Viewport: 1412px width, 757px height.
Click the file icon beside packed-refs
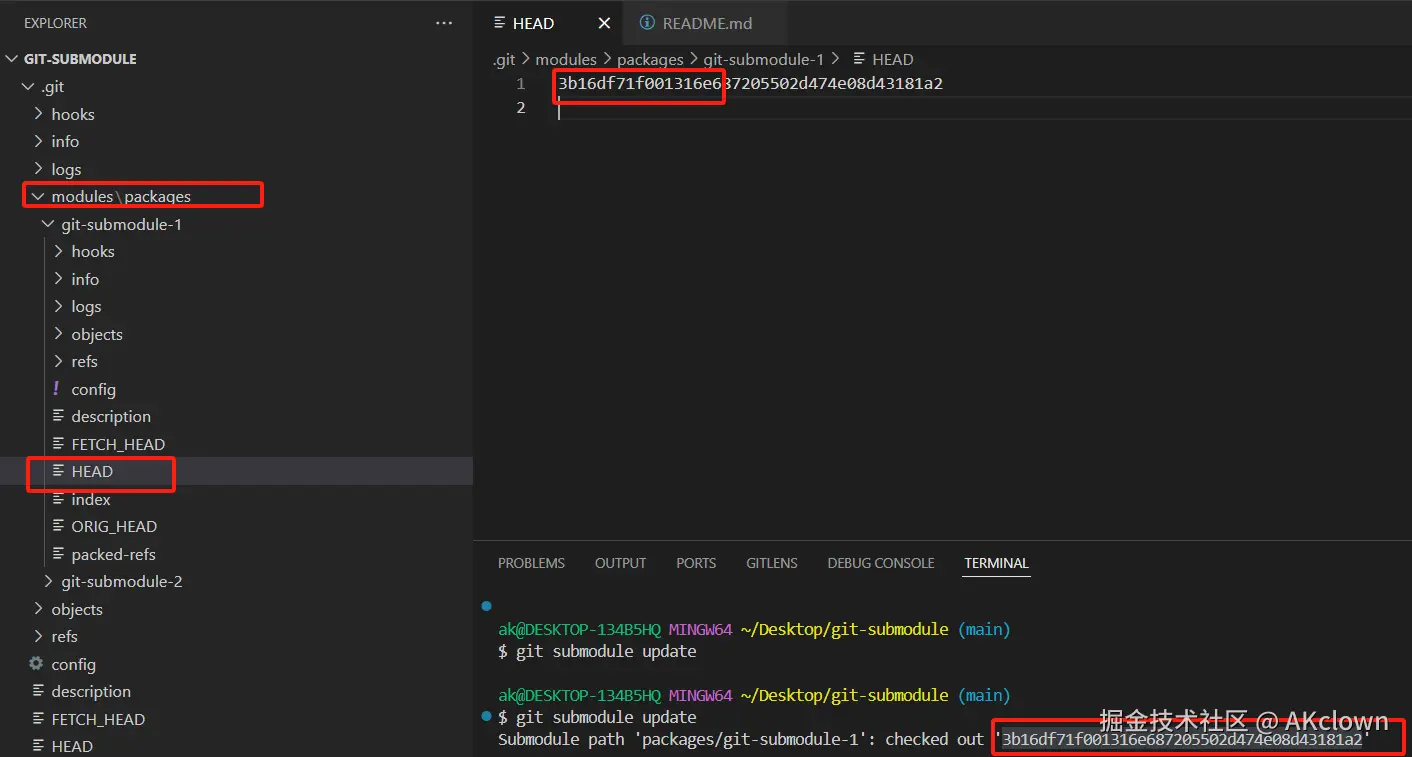click(58, 554)
